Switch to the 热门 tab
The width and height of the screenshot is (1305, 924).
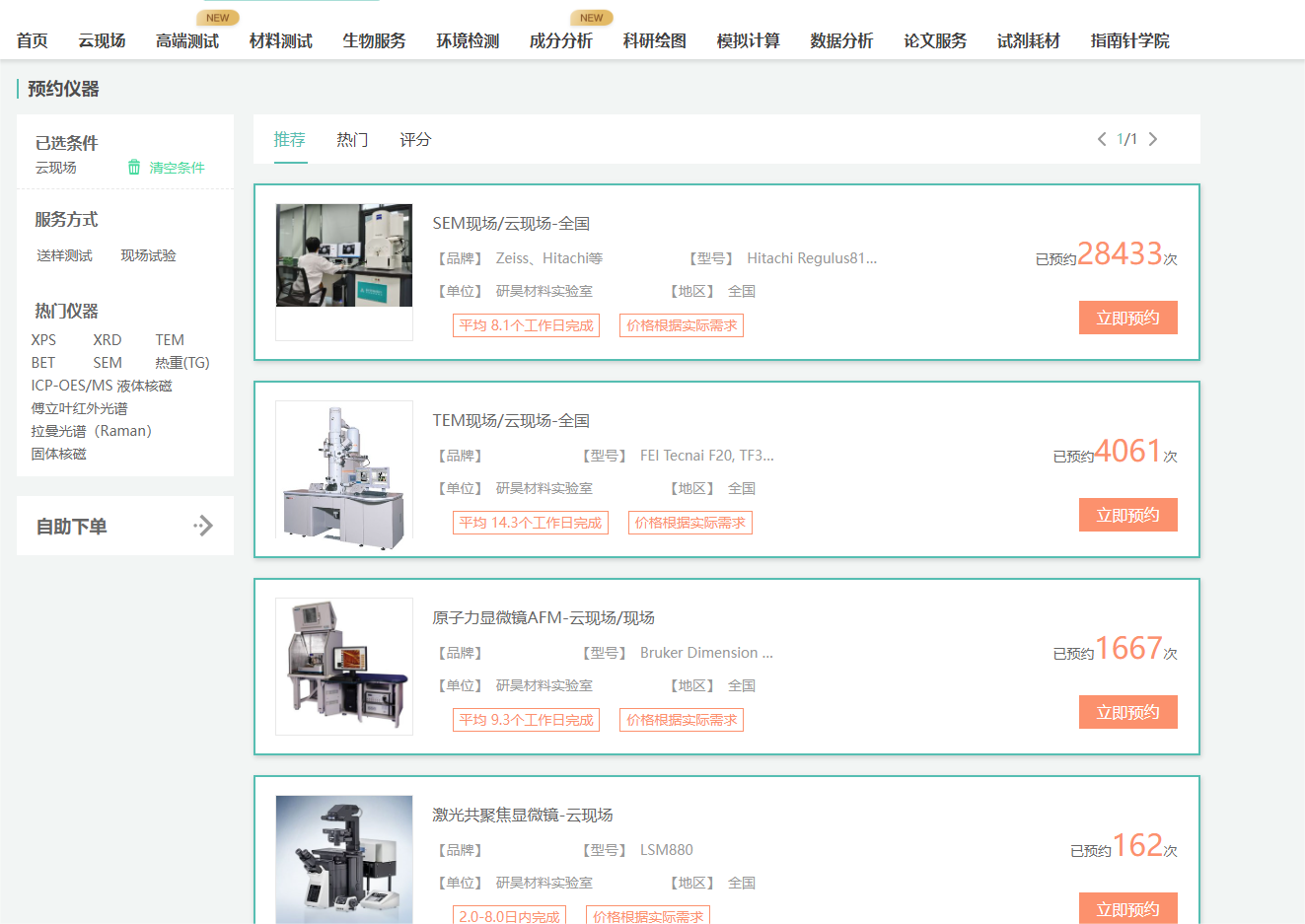pyautogui.click(x=351, y=139)
